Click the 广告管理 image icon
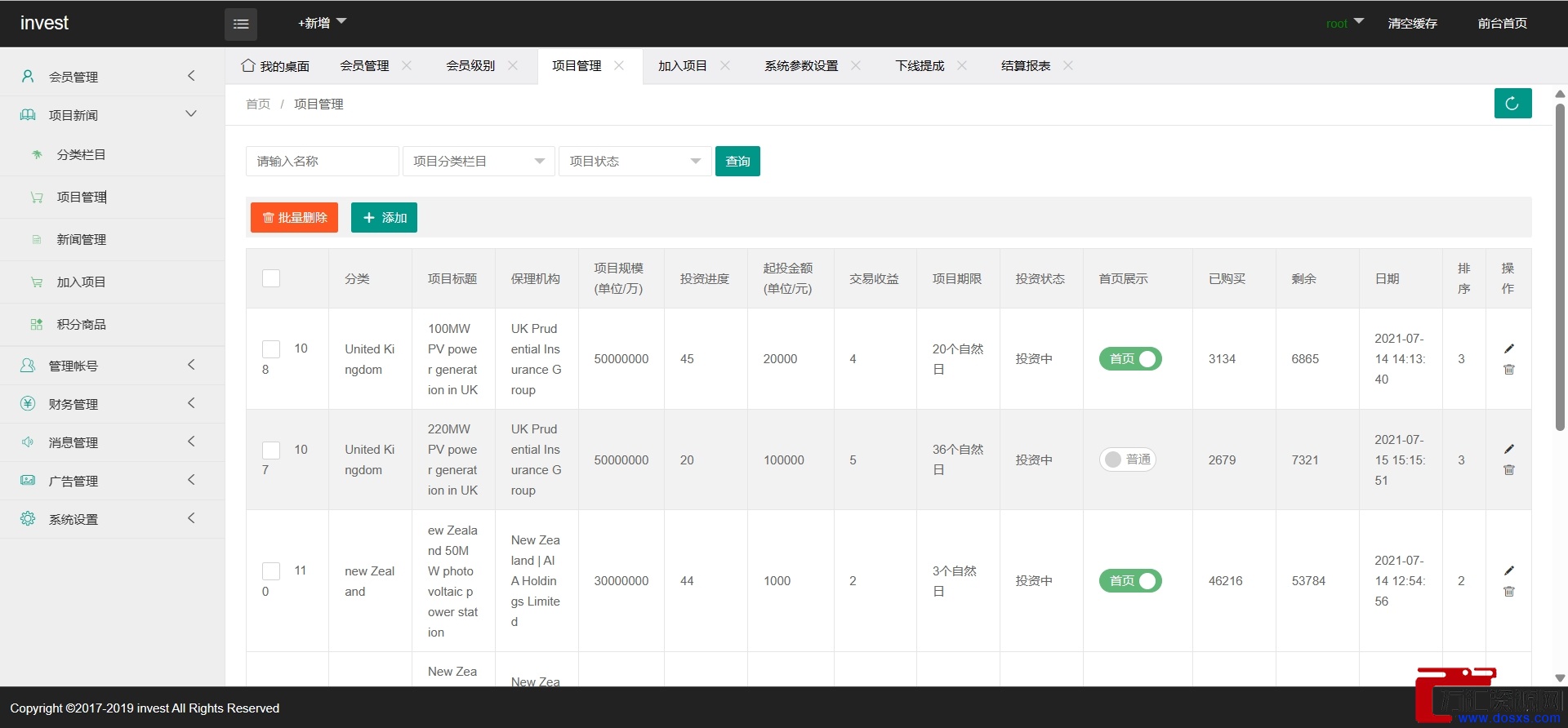This screenshot has height=728, width=1568. 28,480
